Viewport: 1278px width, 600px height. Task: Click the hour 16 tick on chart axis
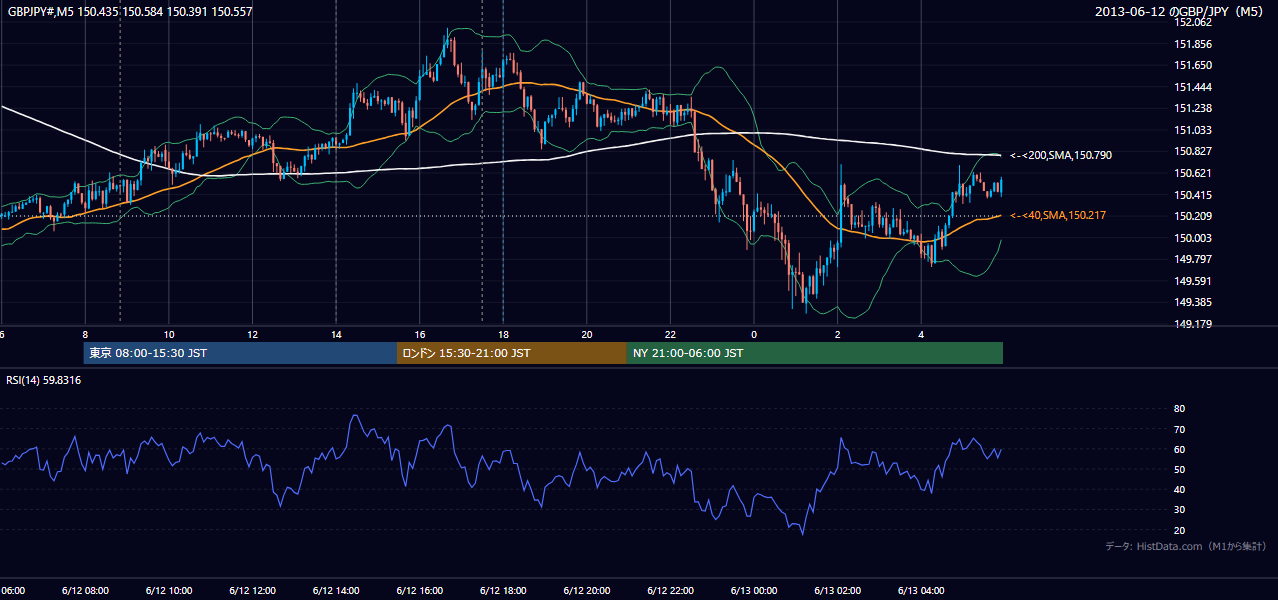(x=420, y=335)
